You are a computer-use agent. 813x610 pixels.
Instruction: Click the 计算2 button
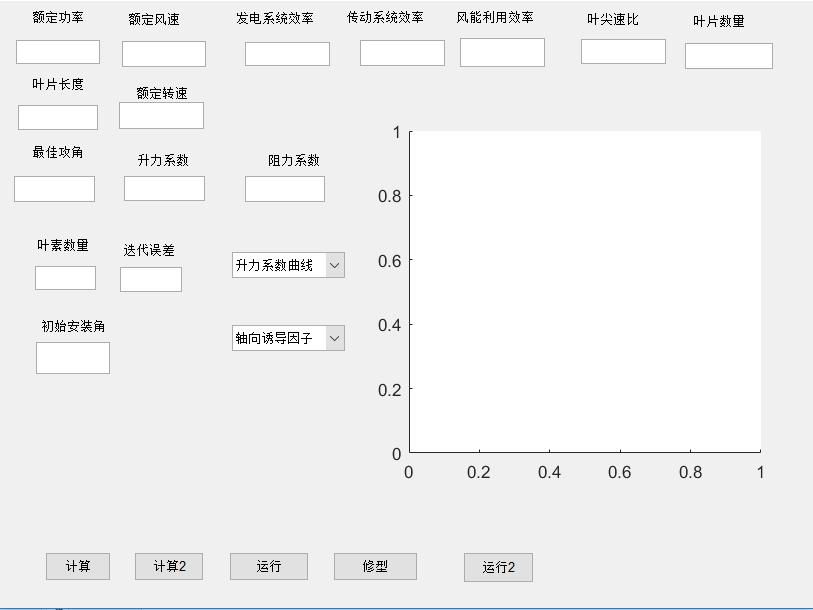pos(169,566)
